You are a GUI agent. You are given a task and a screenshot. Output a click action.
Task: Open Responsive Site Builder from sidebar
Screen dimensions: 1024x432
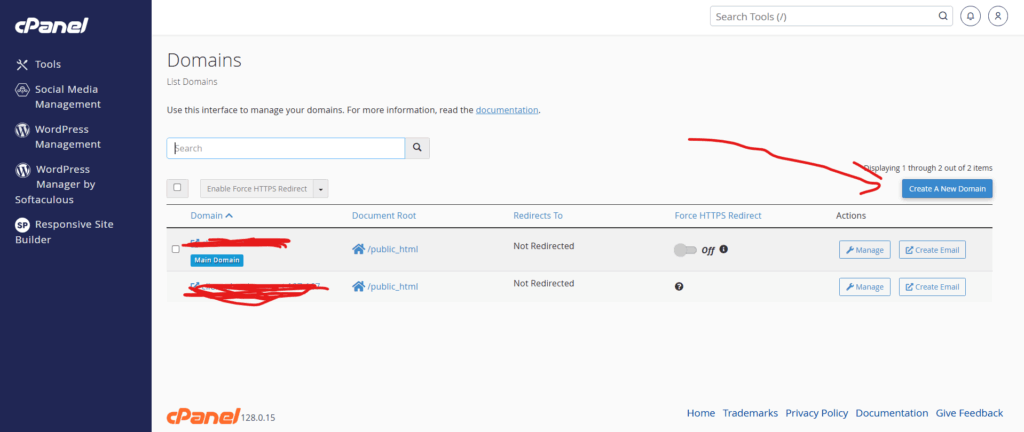click(x=75, y=232)
